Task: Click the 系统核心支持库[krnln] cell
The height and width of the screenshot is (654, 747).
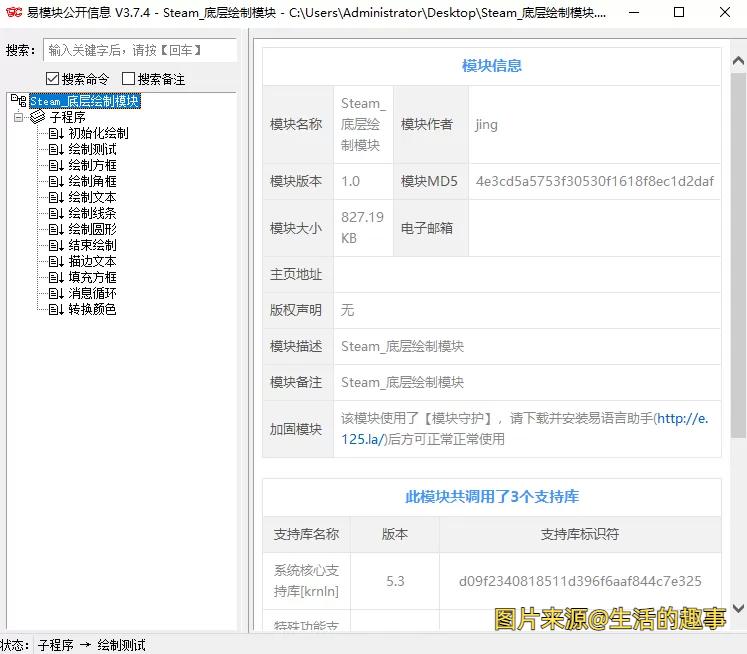Action: coord(306,581)
